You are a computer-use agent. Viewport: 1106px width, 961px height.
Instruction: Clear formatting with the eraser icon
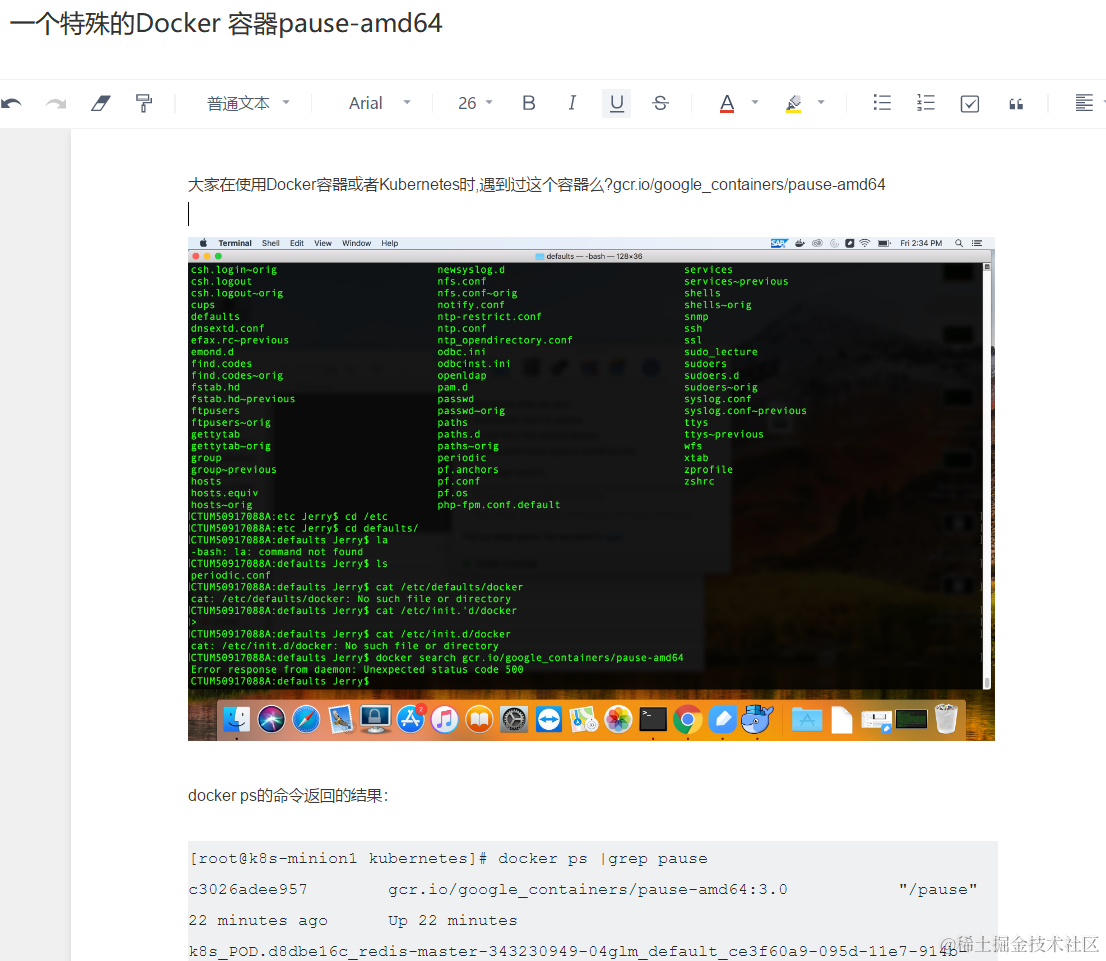101,104
